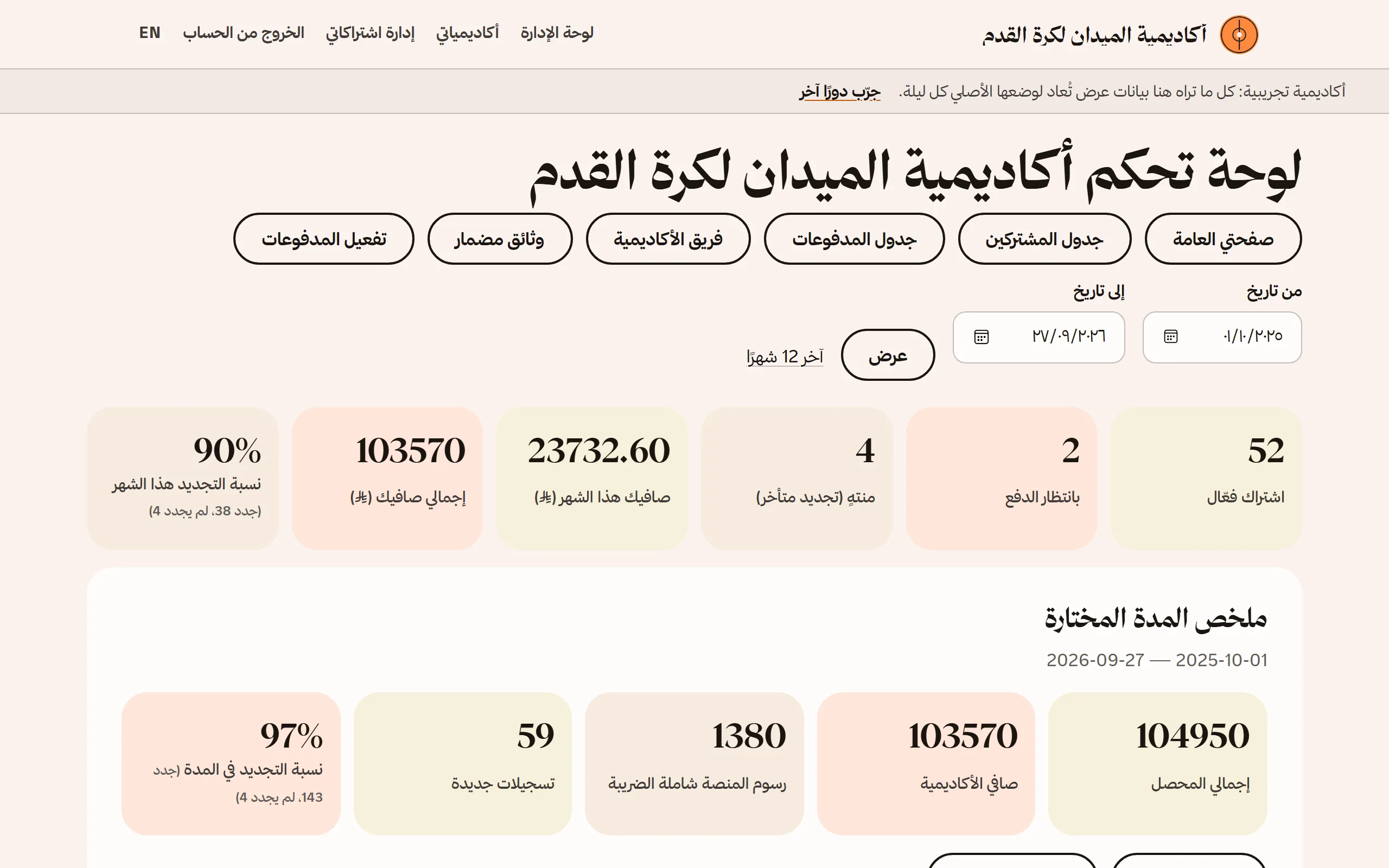Click 'تفعيل المدفوعات' button
Viewport: 1389px width, 868px height.
point(324,239)
